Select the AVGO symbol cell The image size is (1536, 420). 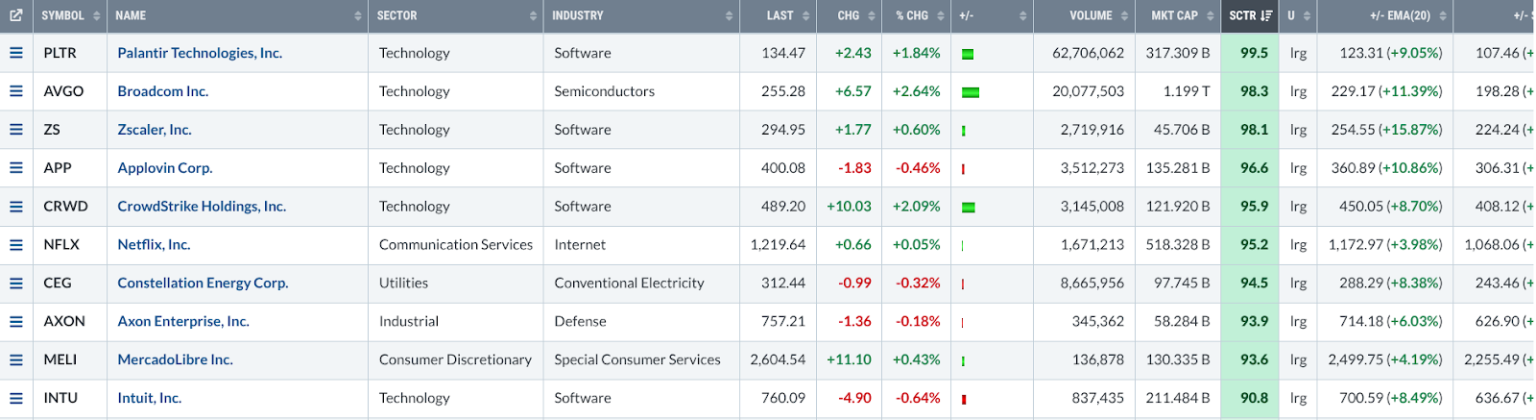(70, 91)
